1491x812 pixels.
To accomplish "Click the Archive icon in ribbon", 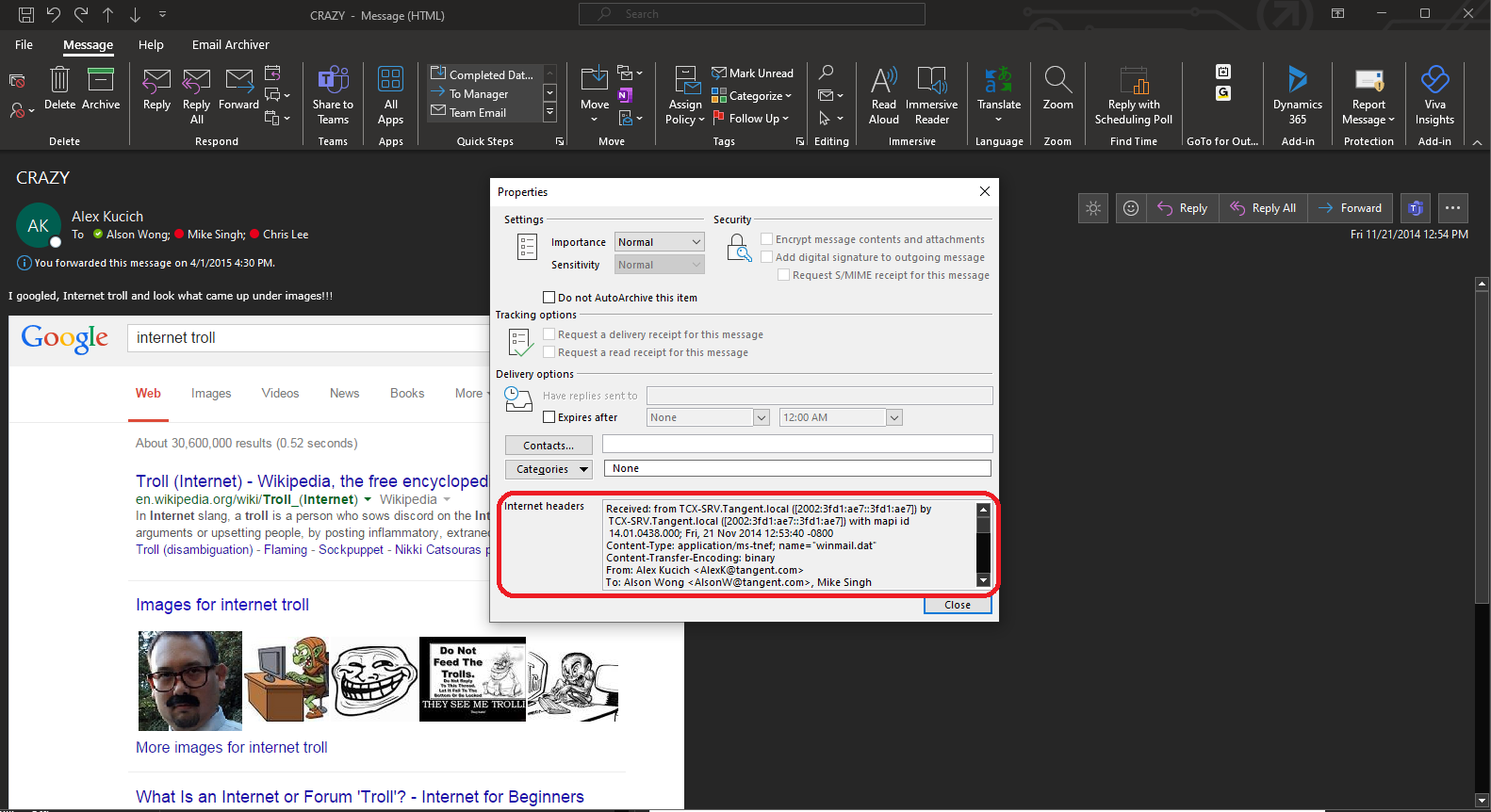I will tap(101, 81).
